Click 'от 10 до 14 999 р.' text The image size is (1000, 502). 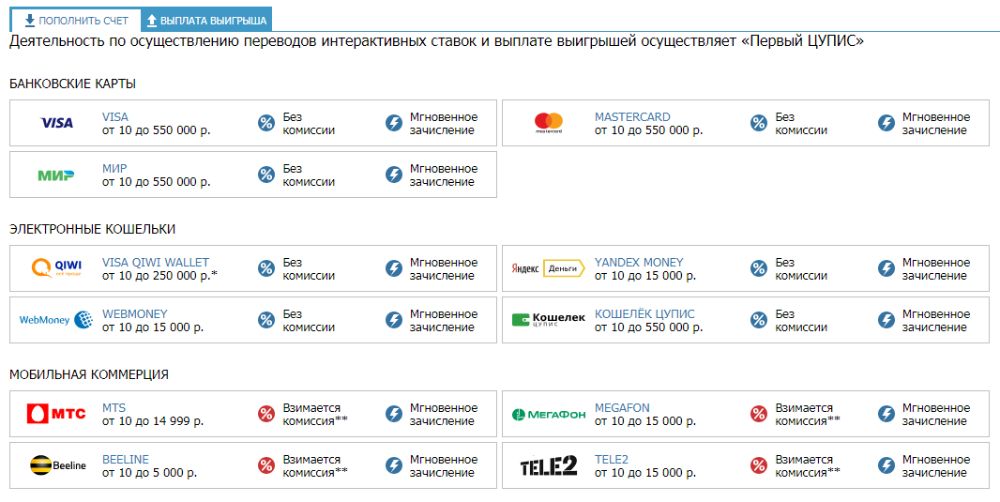tap(153, 422)
